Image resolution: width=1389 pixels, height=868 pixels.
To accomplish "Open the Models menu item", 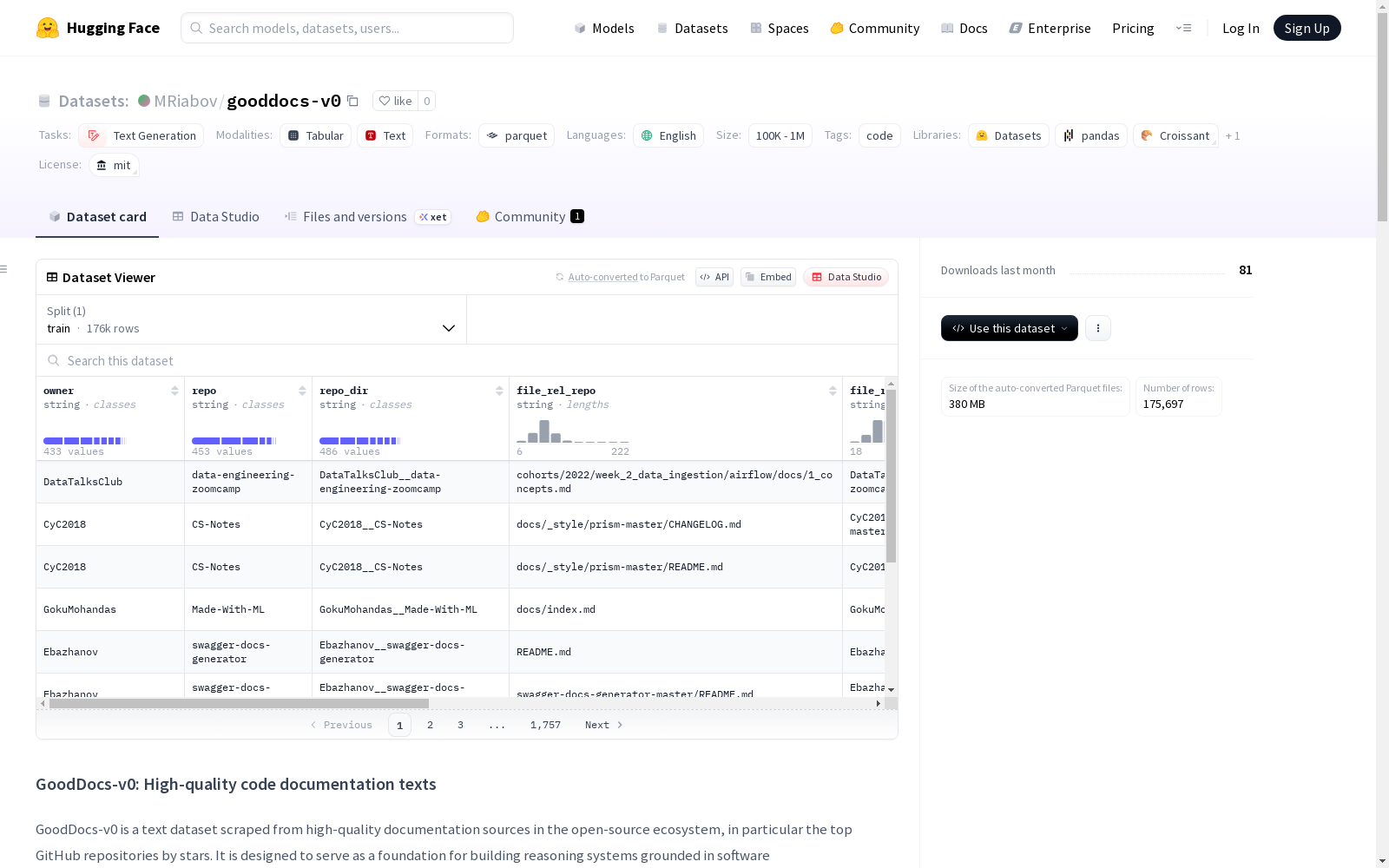I will [x=604, y=28].
